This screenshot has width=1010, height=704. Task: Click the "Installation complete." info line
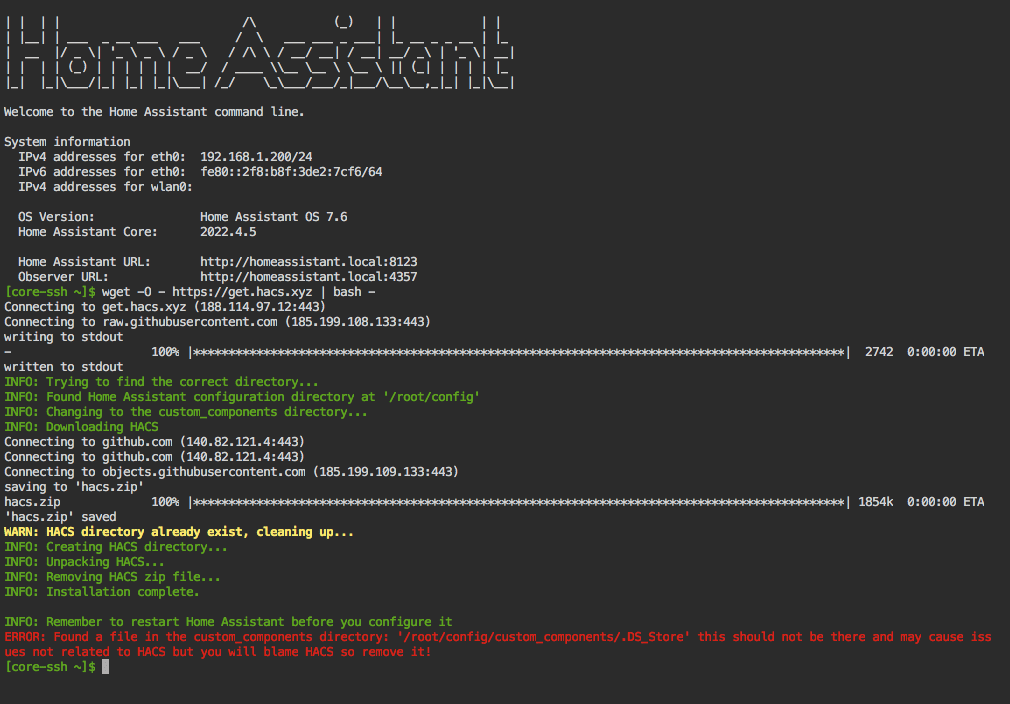[x=102, y=592]
